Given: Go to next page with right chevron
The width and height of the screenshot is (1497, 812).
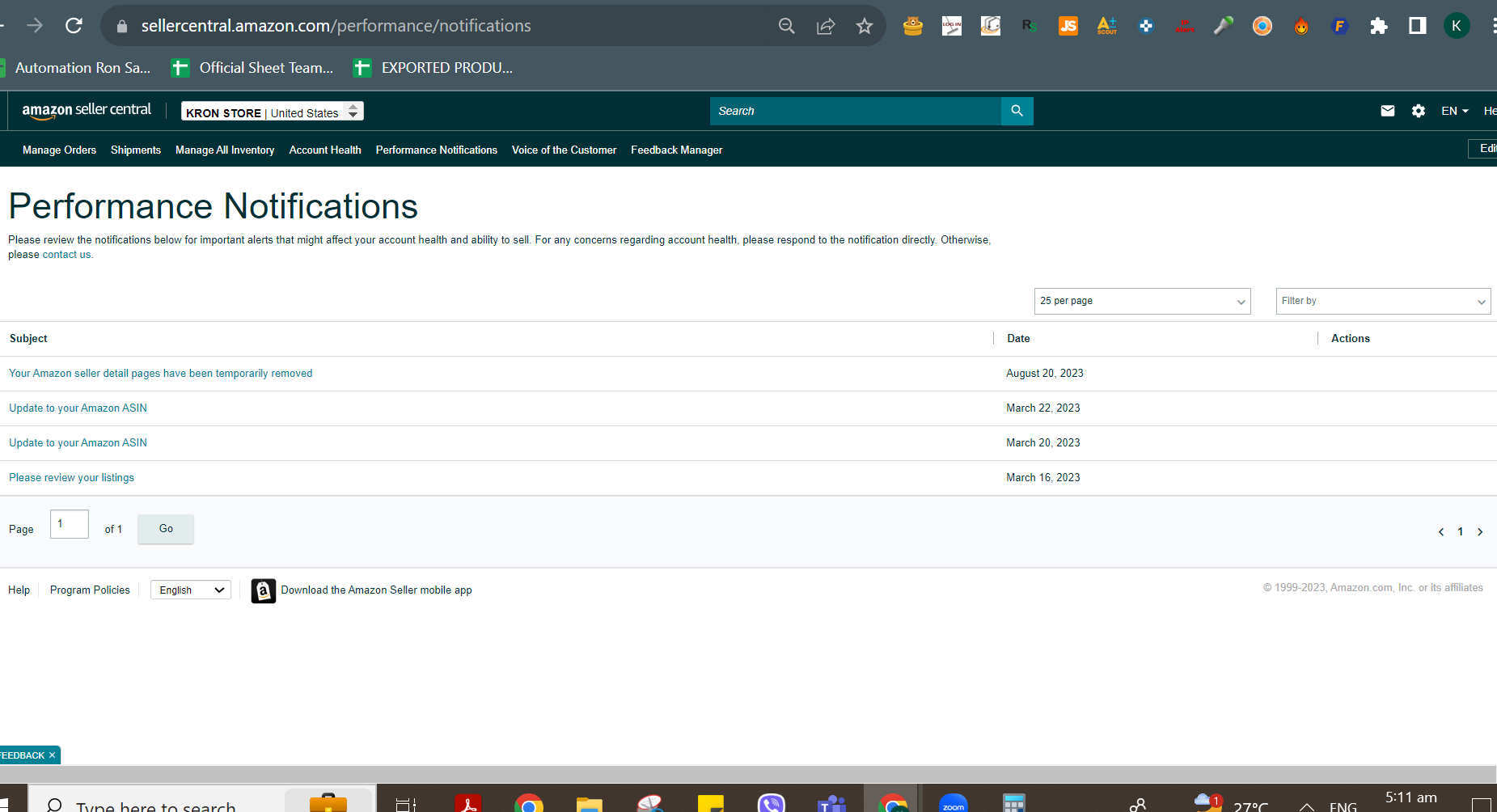Looking at the screenshot, I should 1480,532.
